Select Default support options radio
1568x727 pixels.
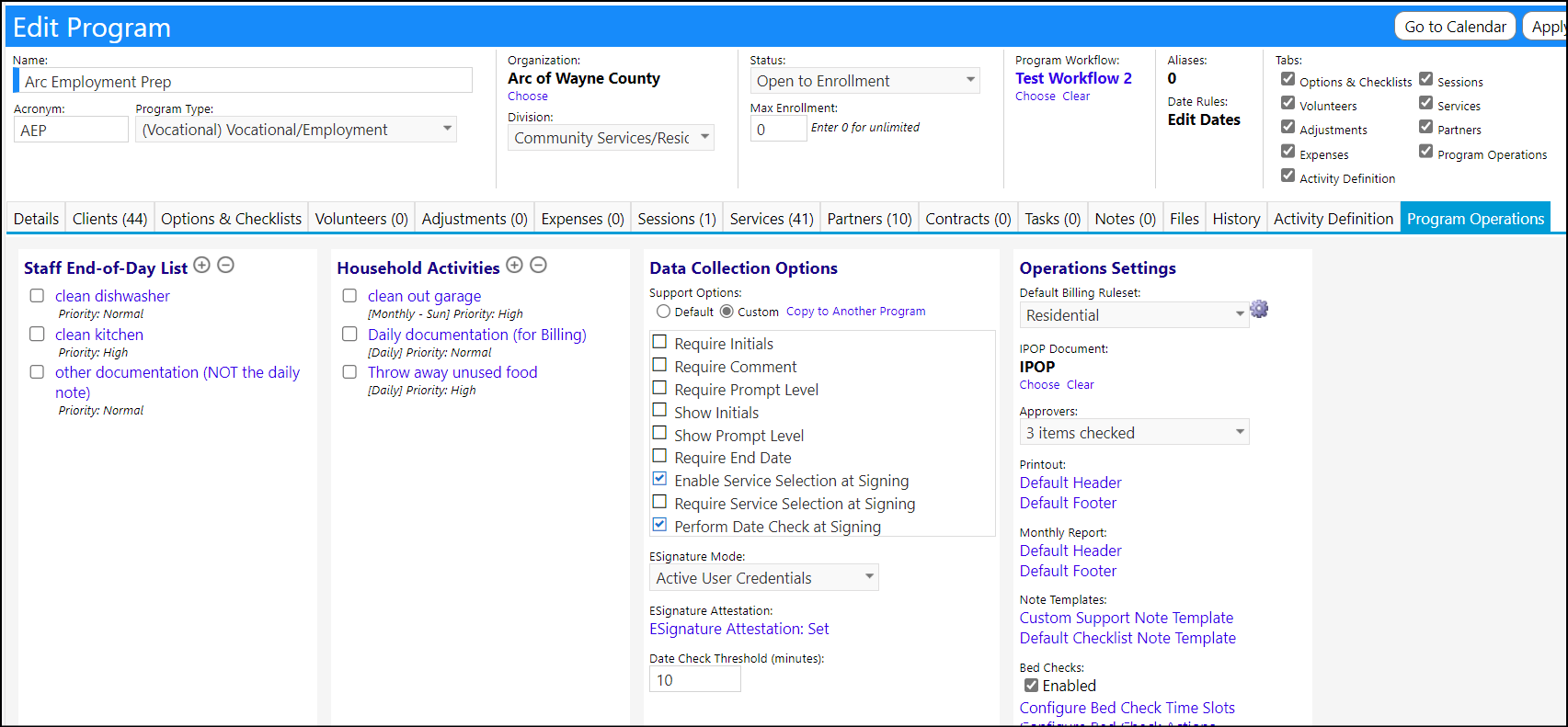coord(663,312)
